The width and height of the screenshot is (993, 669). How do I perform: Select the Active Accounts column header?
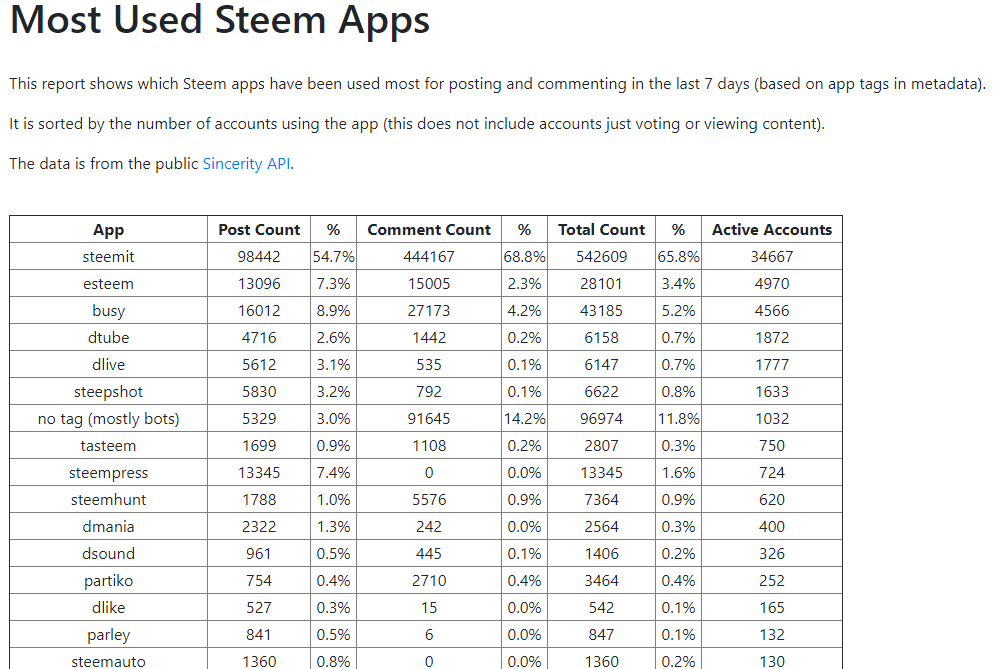772,229
